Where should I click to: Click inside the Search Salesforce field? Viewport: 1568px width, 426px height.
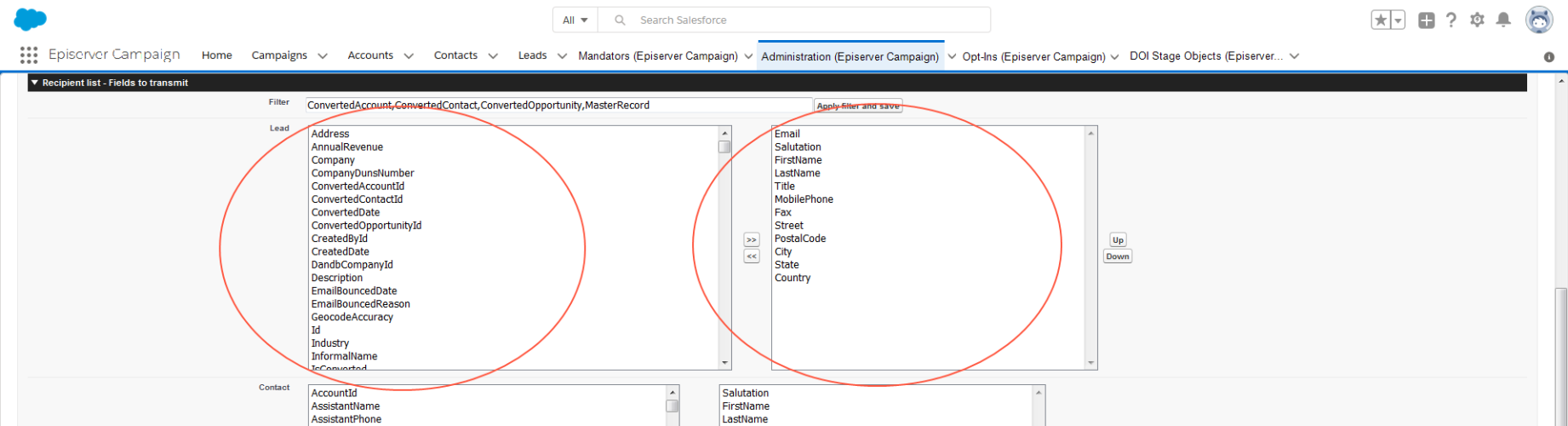[x=809, y=20]
